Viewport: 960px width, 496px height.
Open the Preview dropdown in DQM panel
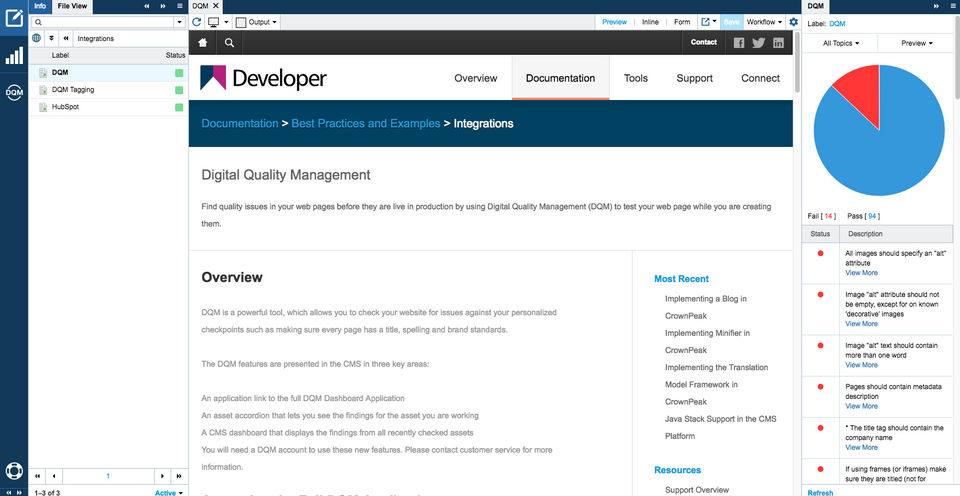coord(917,43)
